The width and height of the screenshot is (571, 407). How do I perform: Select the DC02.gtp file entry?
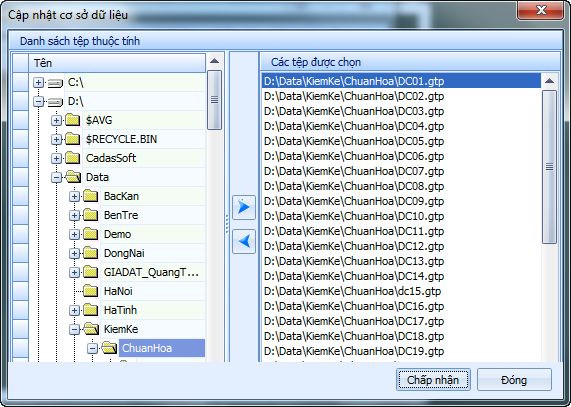point(401,96)
